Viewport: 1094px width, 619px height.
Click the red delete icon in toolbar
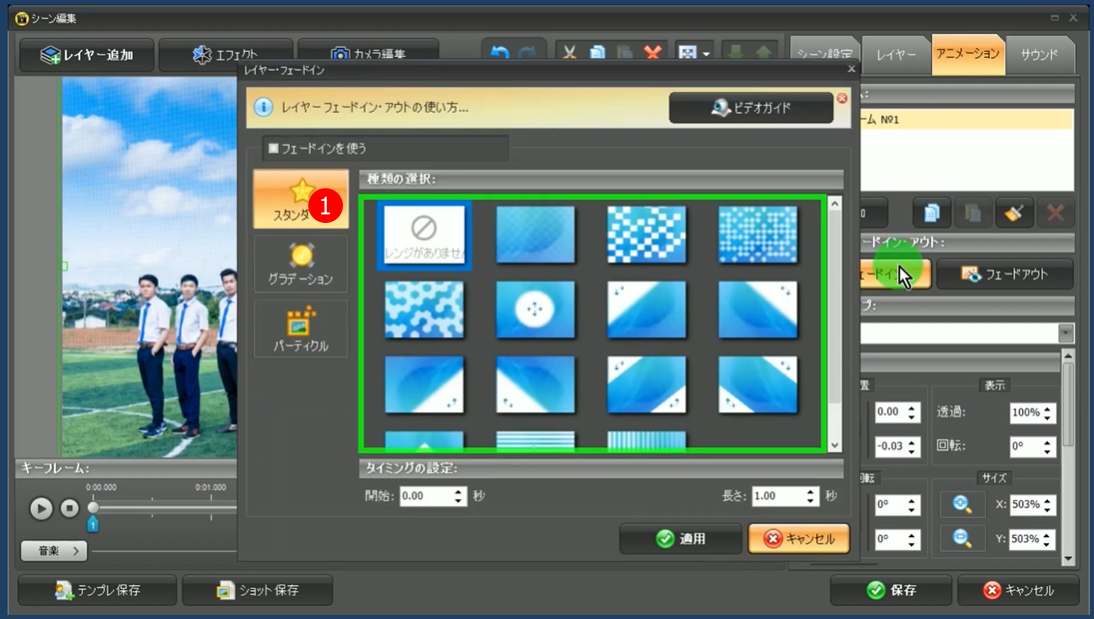coord(654,54)
